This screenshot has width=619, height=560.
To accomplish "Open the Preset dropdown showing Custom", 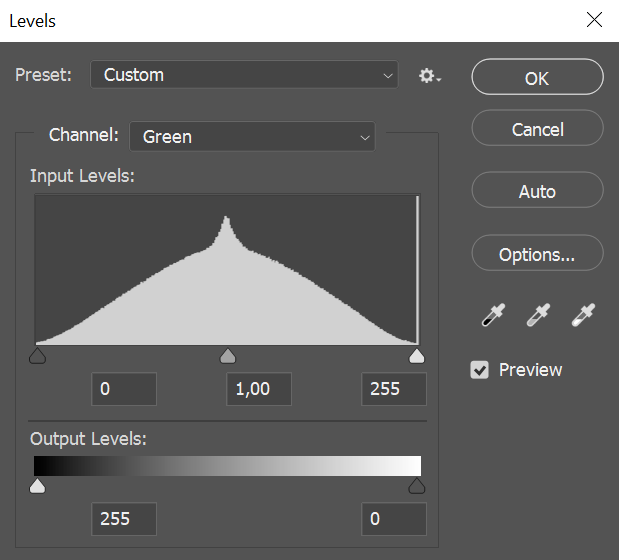I will (244, 75).
